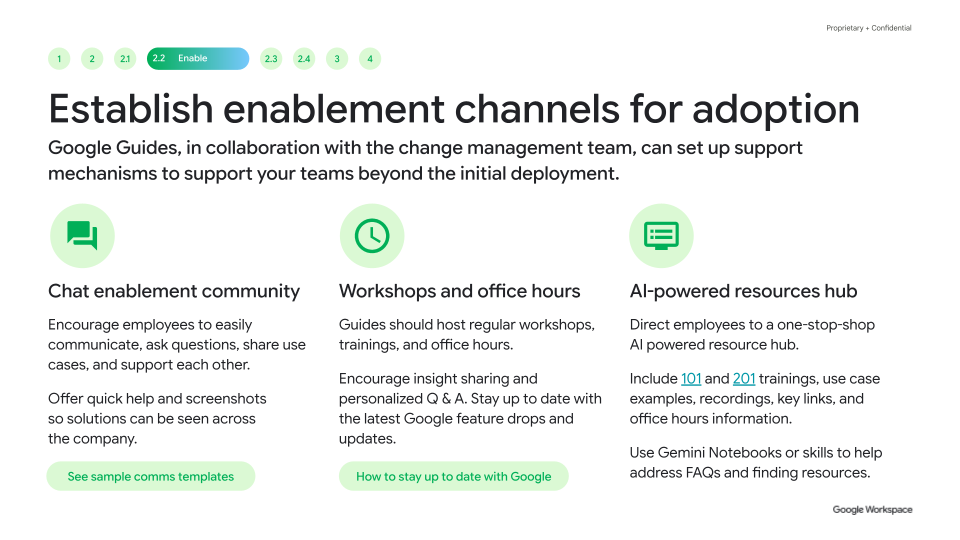Click the Offer quick help and screenshots paragraph
960x540 pixels.
157,419
